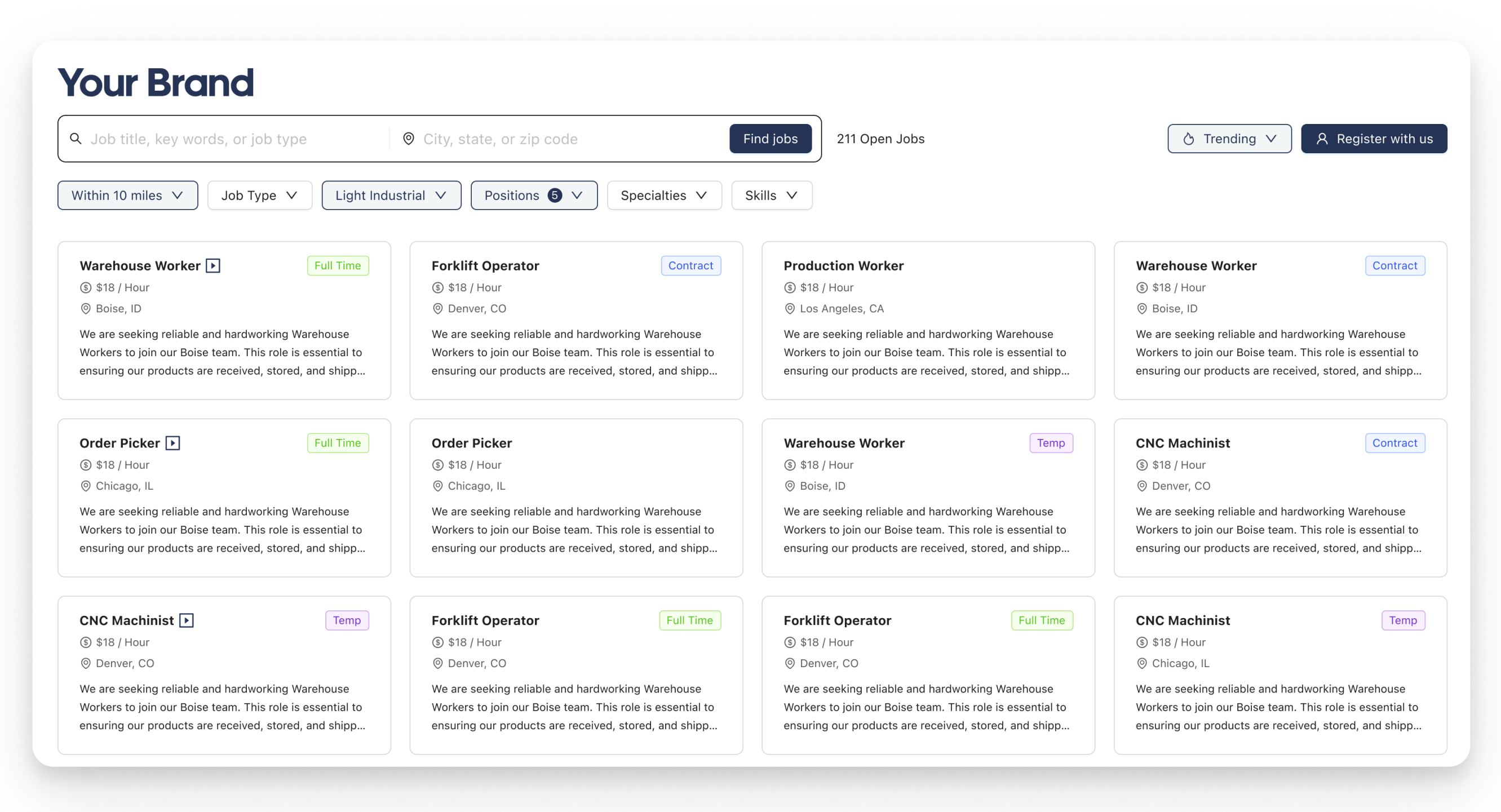Click Register with us button

[x=1374, y=139]
